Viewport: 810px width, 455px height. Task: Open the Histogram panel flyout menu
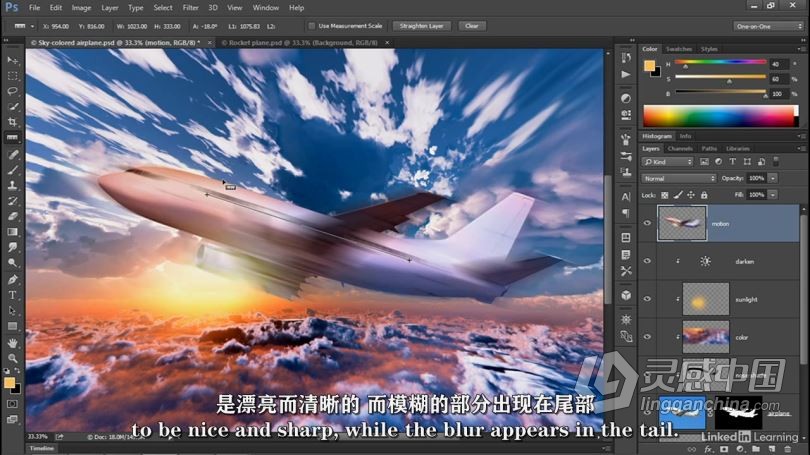pyautogui.click(x=801, y=136)
